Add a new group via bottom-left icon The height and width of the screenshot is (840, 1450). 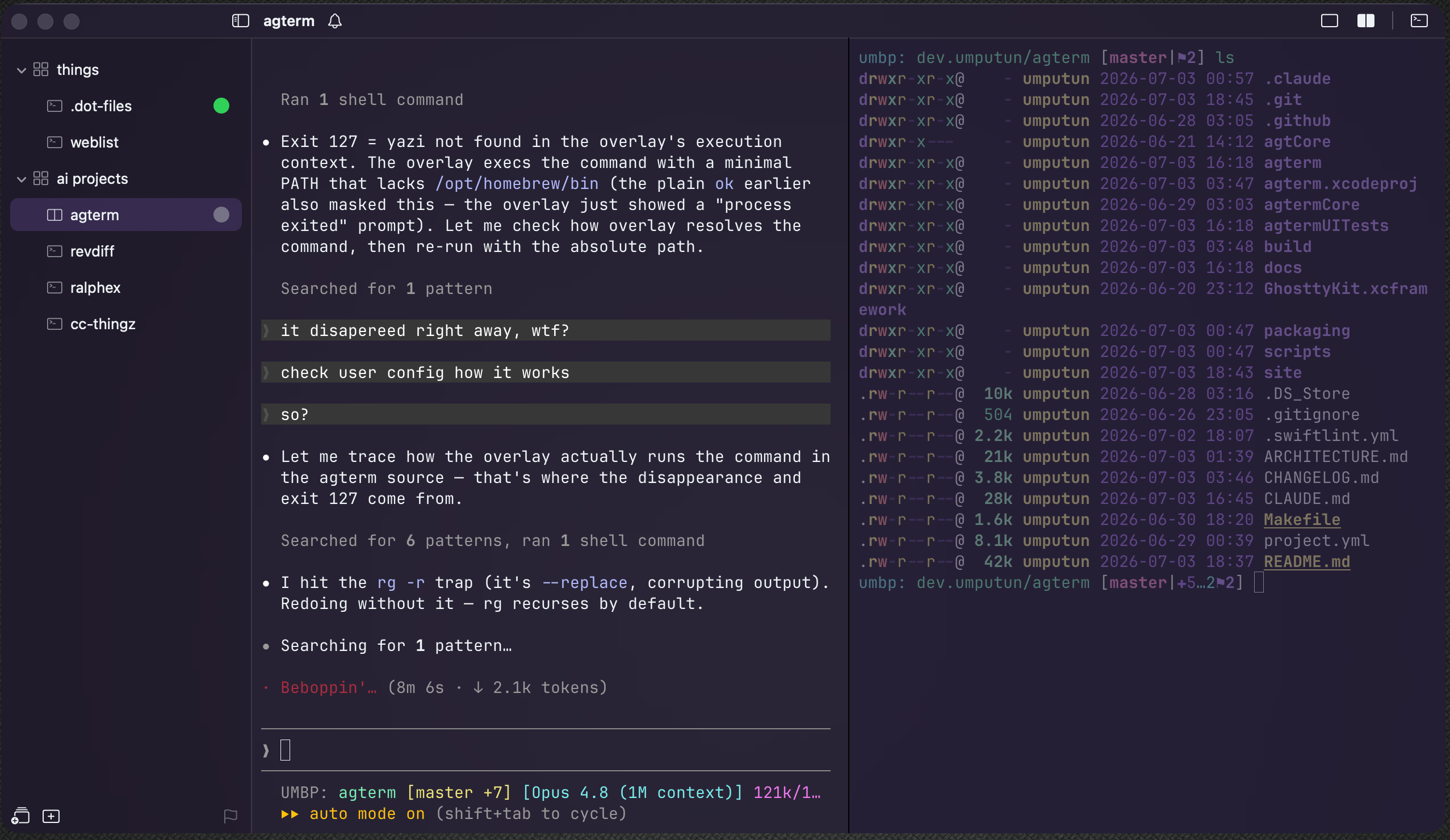click(x=20, y=815)
